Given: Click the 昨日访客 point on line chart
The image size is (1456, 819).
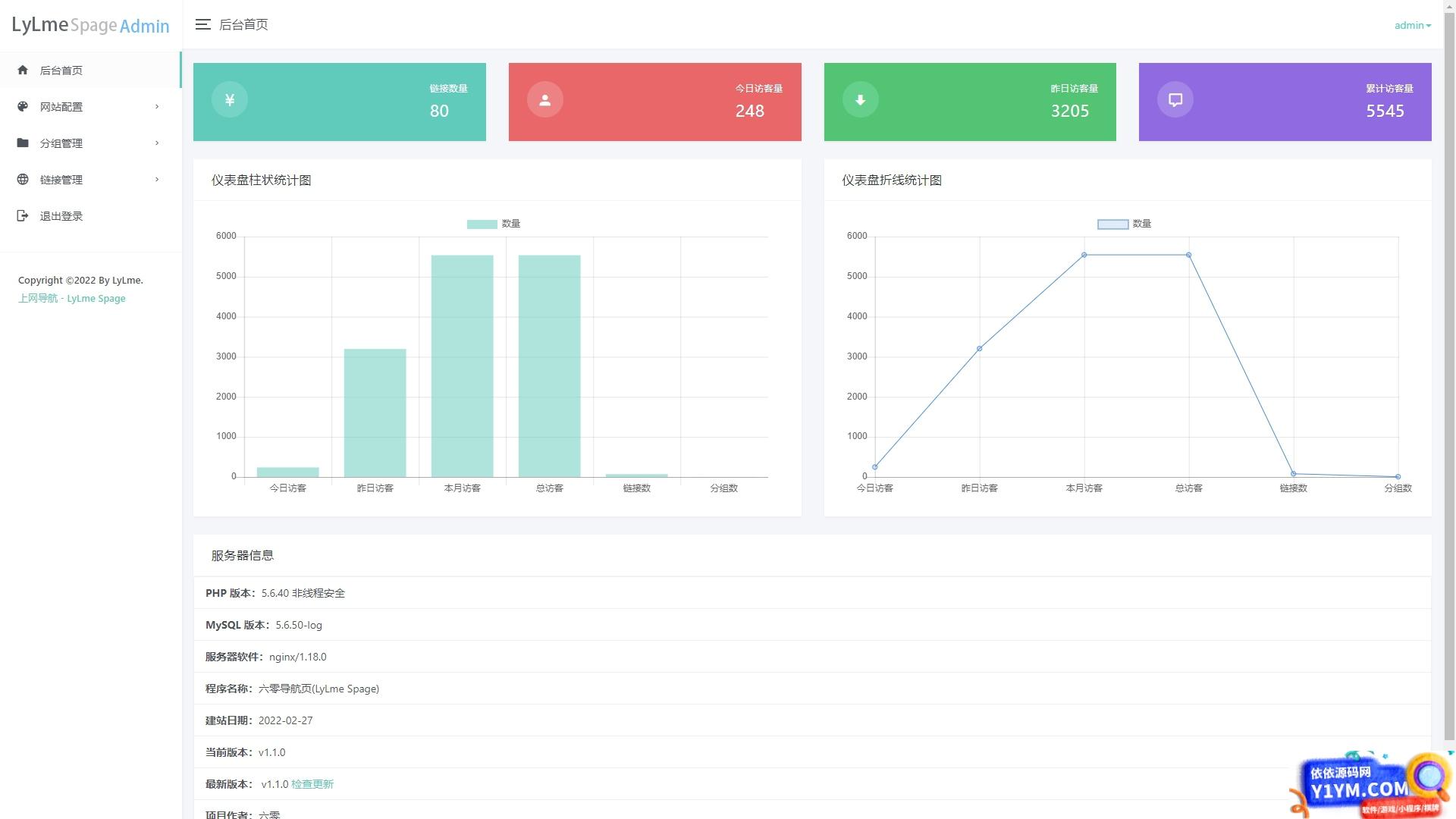Looking at the screenshot, I should [x=979, y=349].
